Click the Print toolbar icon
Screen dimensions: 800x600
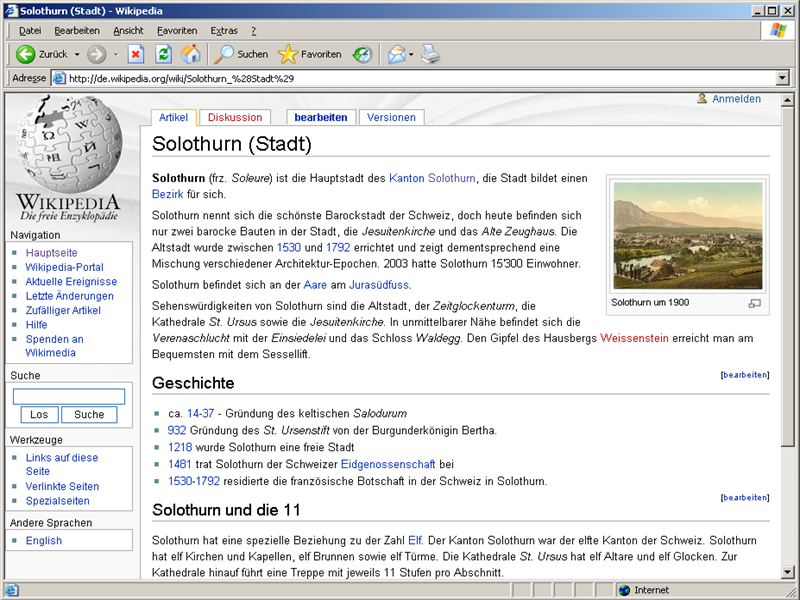(430, 54)
